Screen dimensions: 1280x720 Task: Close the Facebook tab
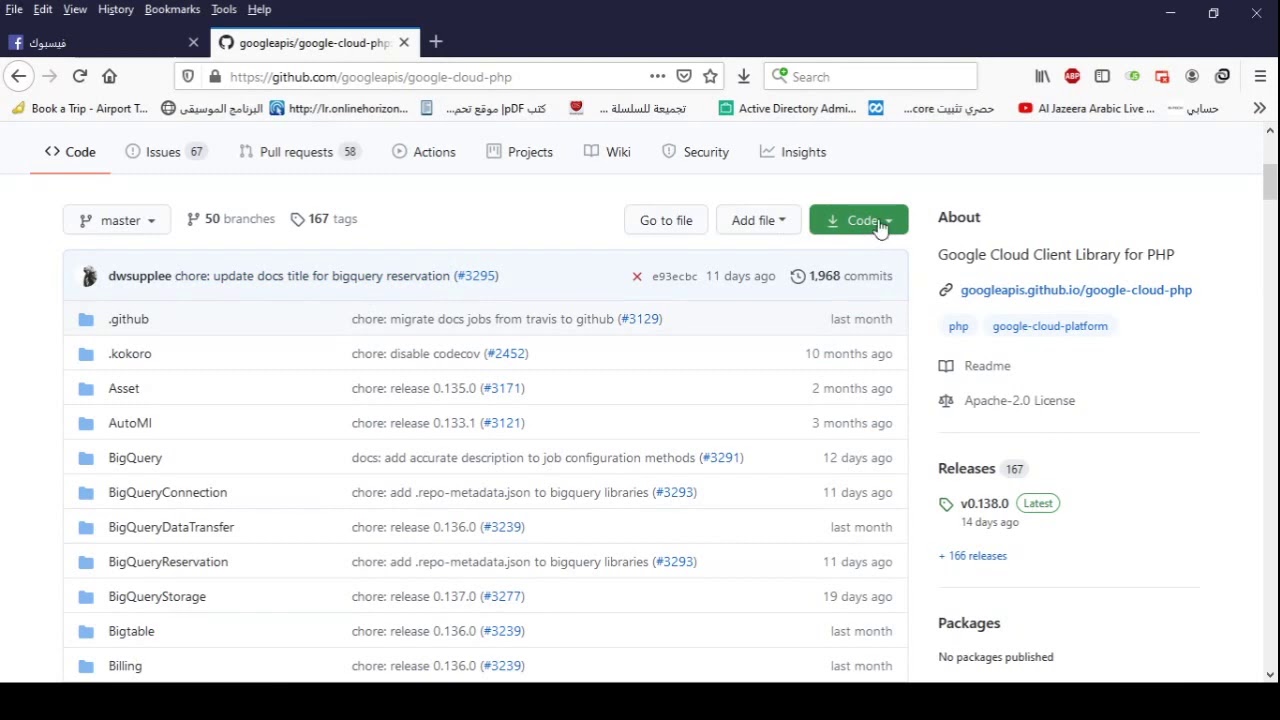(193, 42)
